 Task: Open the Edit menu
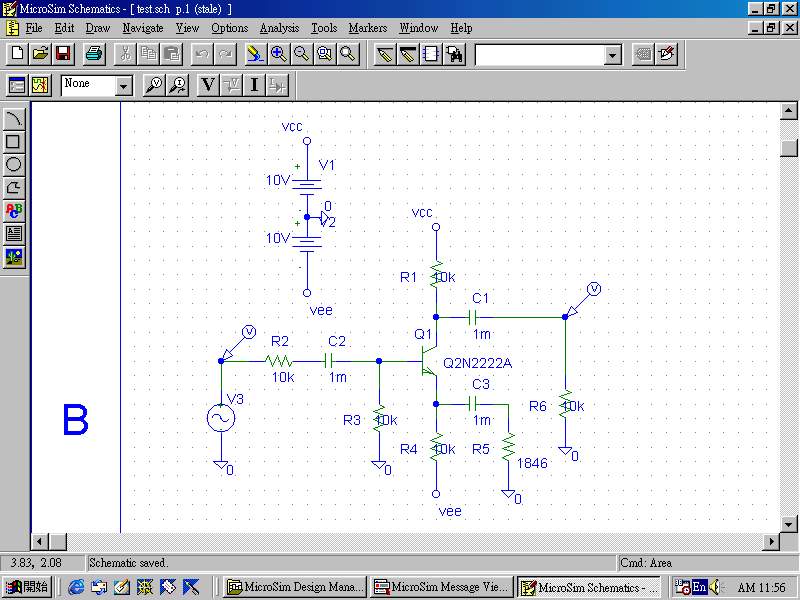[64, 28]
